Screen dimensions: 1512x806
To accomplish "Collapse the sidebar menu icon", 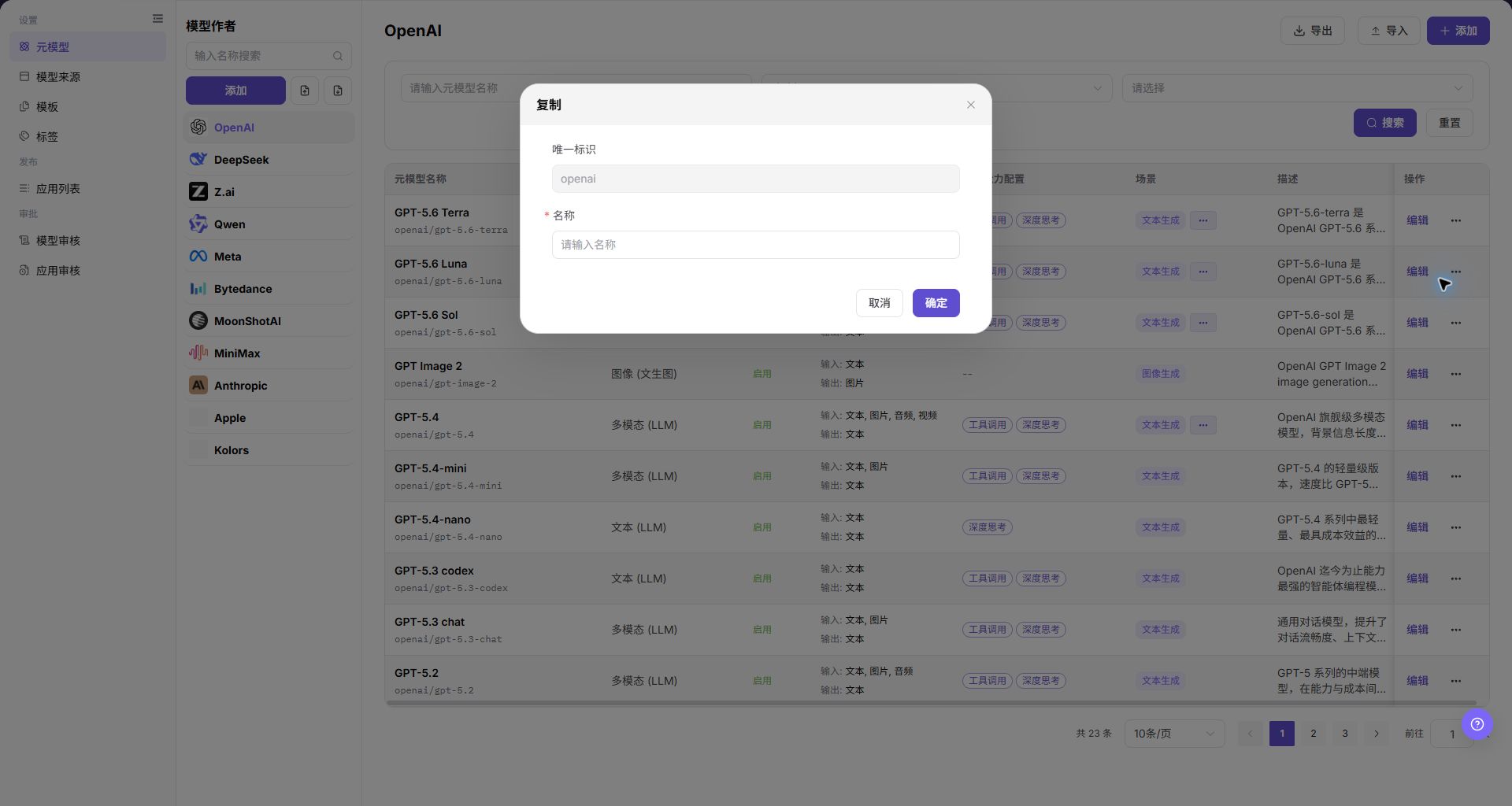I will (157, 19).
